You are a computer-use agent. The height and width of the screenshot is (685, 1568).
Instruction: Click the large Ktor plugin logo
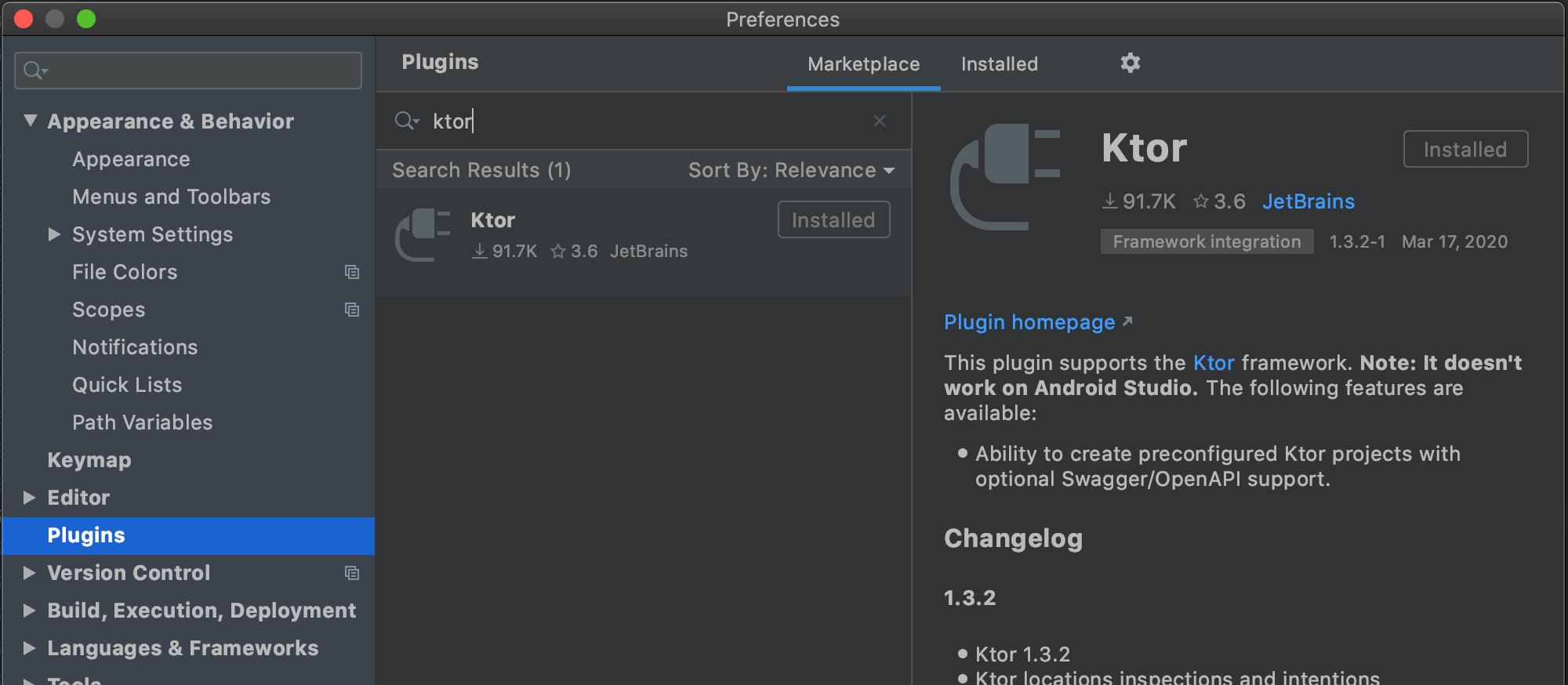[1005, 177]
